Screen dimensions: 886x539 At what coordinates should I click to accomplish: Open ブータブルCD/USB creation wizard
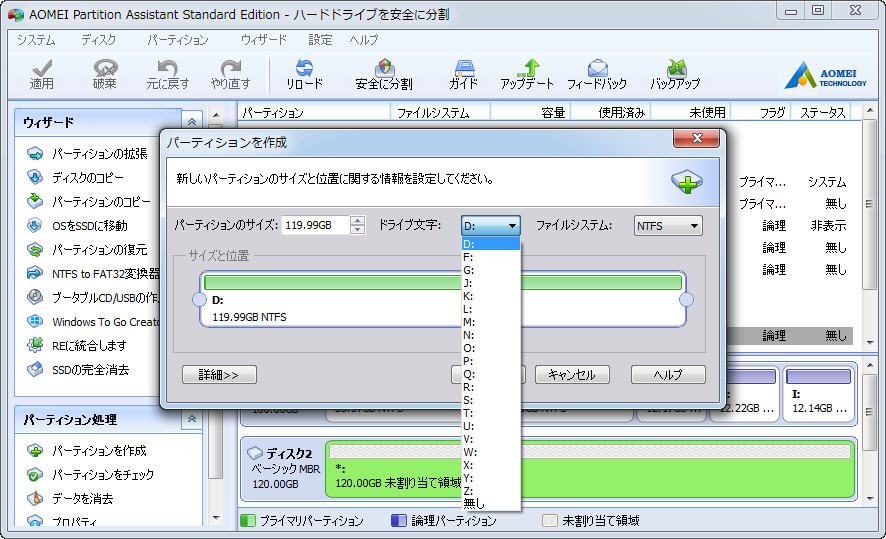click(93, 298)
